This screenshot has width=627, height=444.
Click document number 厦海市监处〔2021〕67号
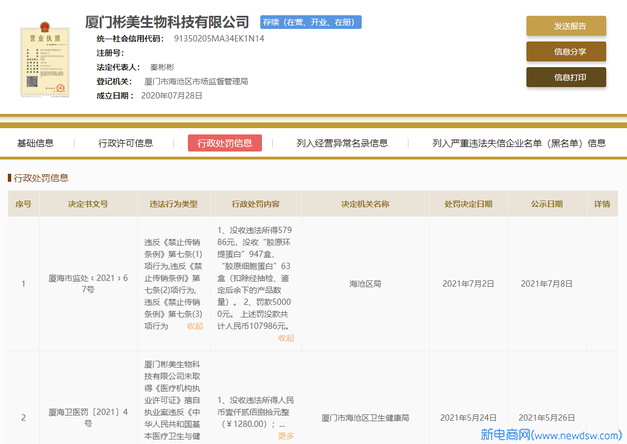click(x=88, y=284)
